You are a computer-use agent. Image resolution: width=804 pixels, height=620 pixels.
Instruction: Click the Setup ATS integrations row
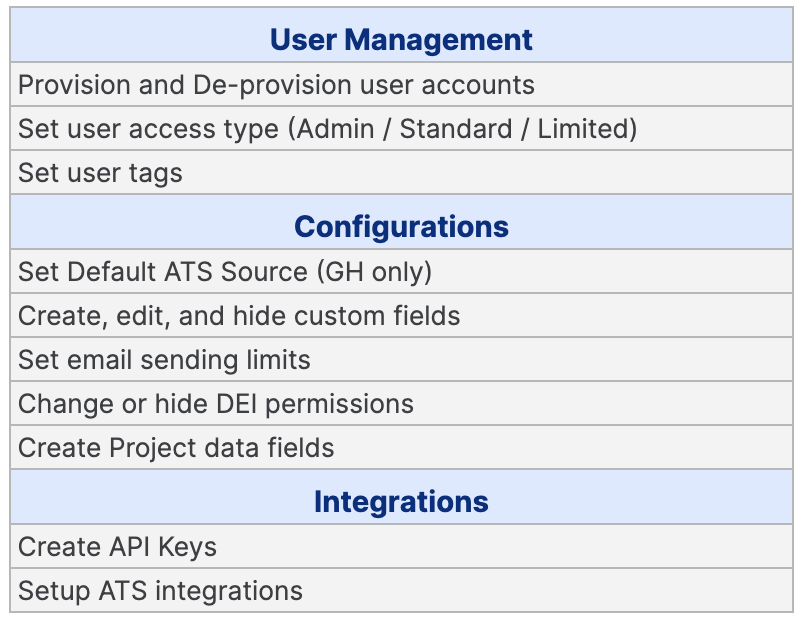point(401,590)
